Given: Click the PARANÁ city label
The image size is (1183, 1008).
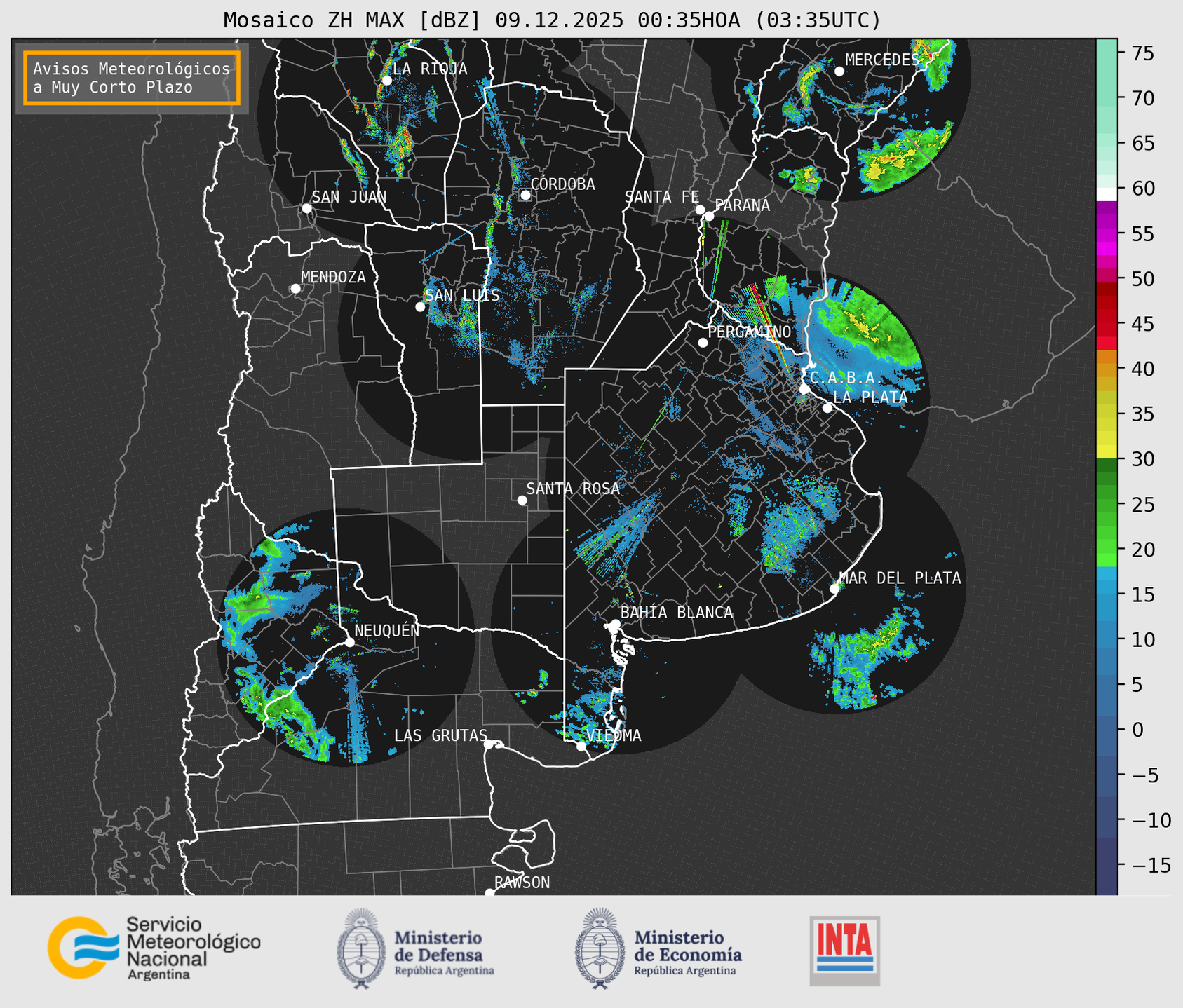Looking at the screenshot, I should pyautogui.click(x=742, y=205).
